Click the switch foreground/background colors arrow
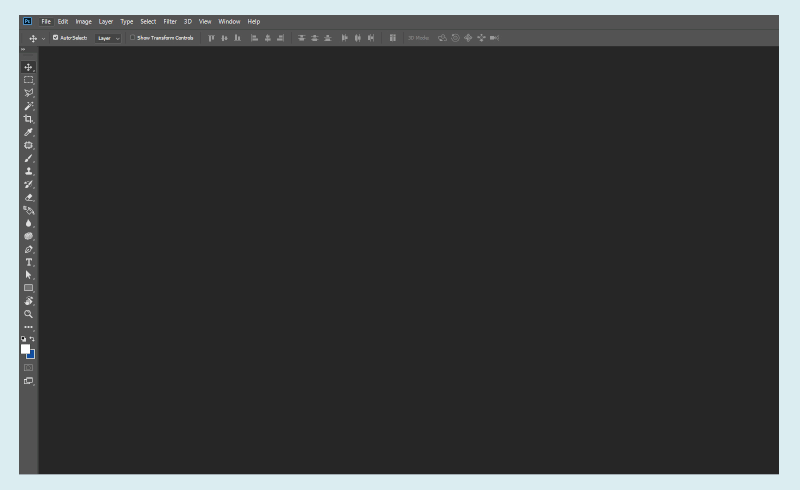This screenshot has width=800, height=490. pyautogui.click(x=33, y=339)
